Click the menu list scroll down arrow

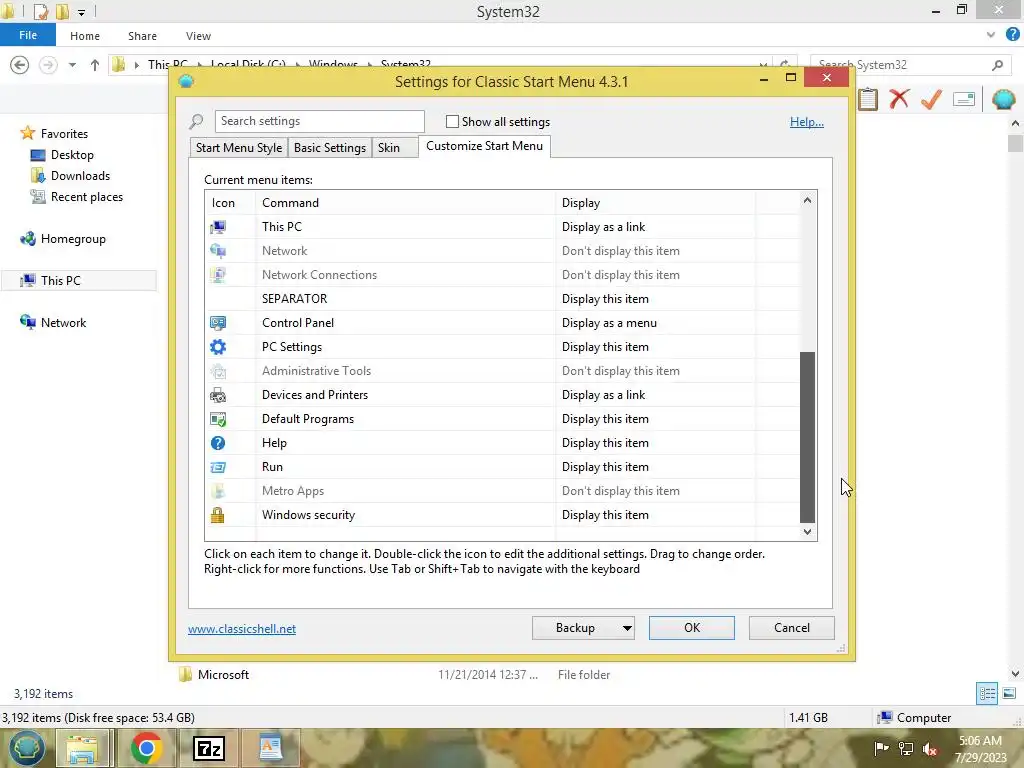coord(807,532)
